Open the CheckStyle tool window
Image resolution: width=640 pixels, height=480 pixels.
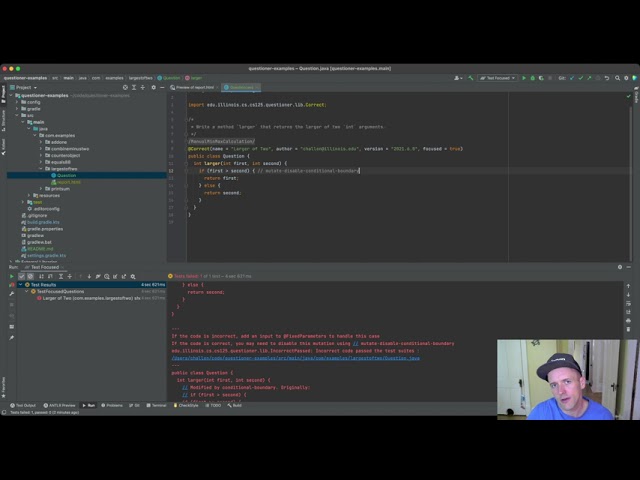[x=186, y=405]
